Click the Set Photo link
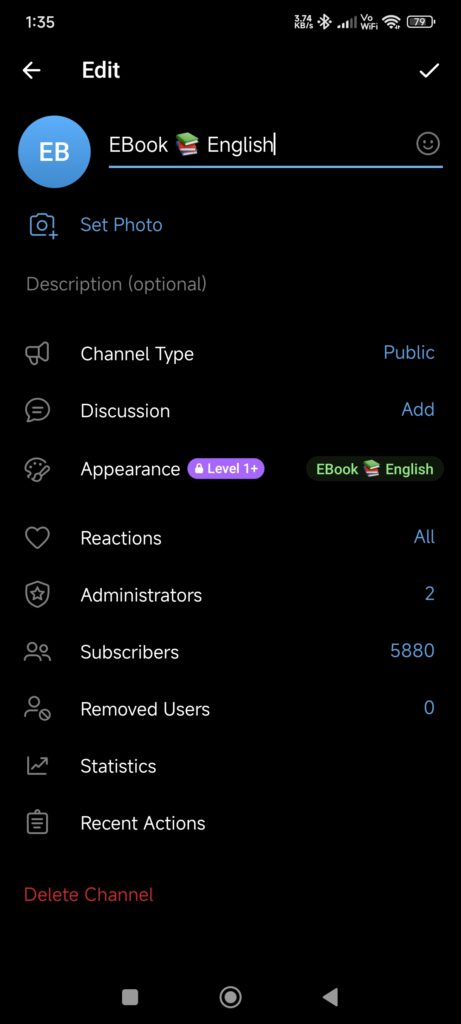The height and width of the screenshot is (1024, 461). click(x=121, y=225)
